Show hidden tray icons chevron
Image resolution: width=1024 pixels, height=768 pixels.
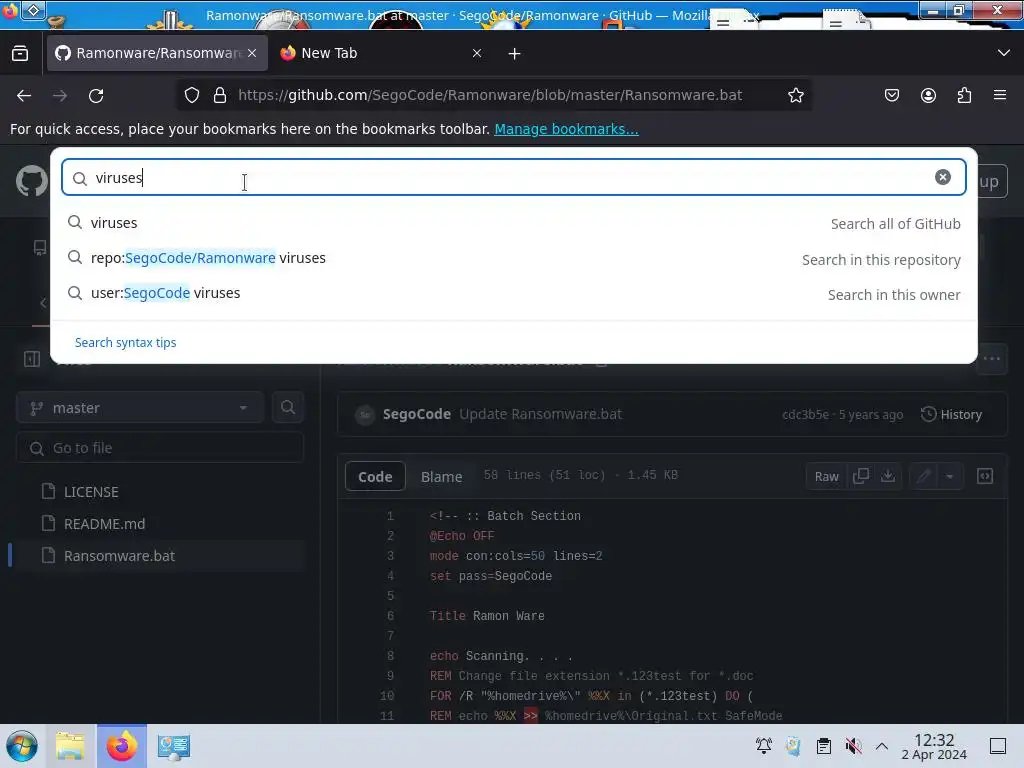[x=882, y=746]
